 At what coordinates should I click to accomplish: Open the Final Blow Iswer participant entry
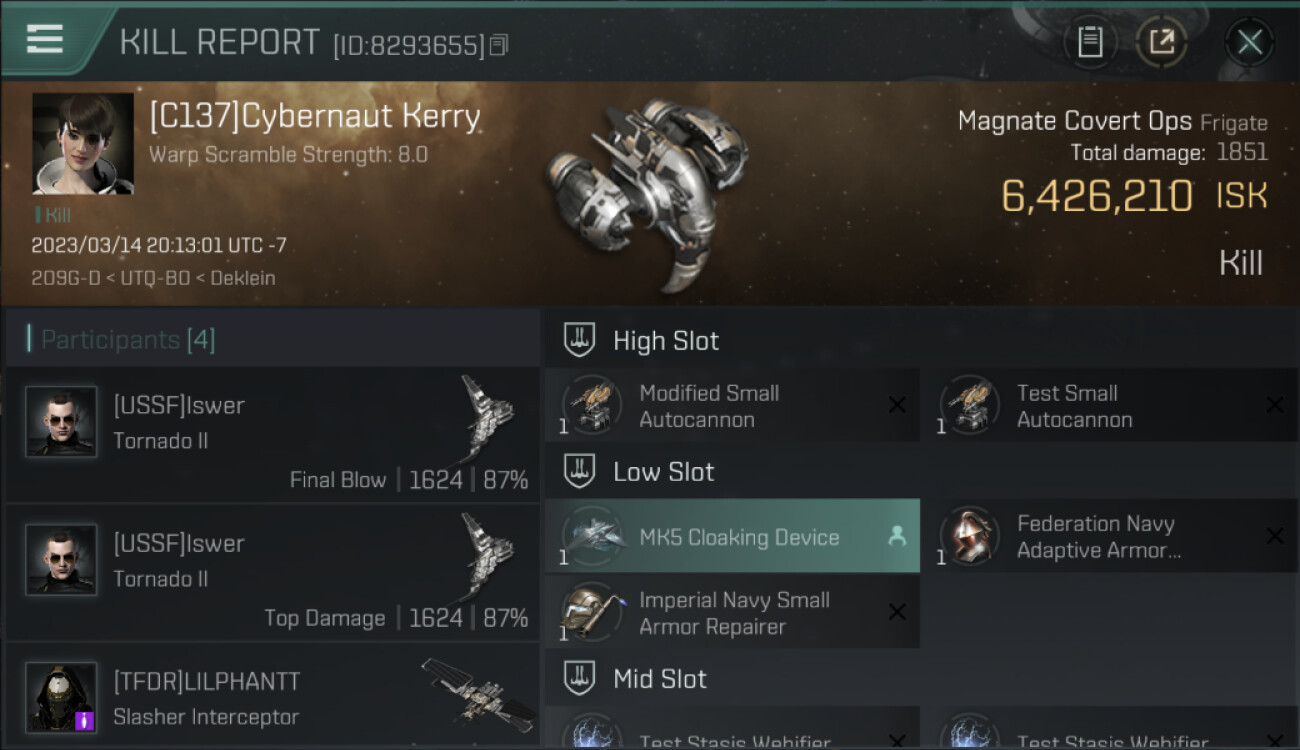click(x=272, y=435)
